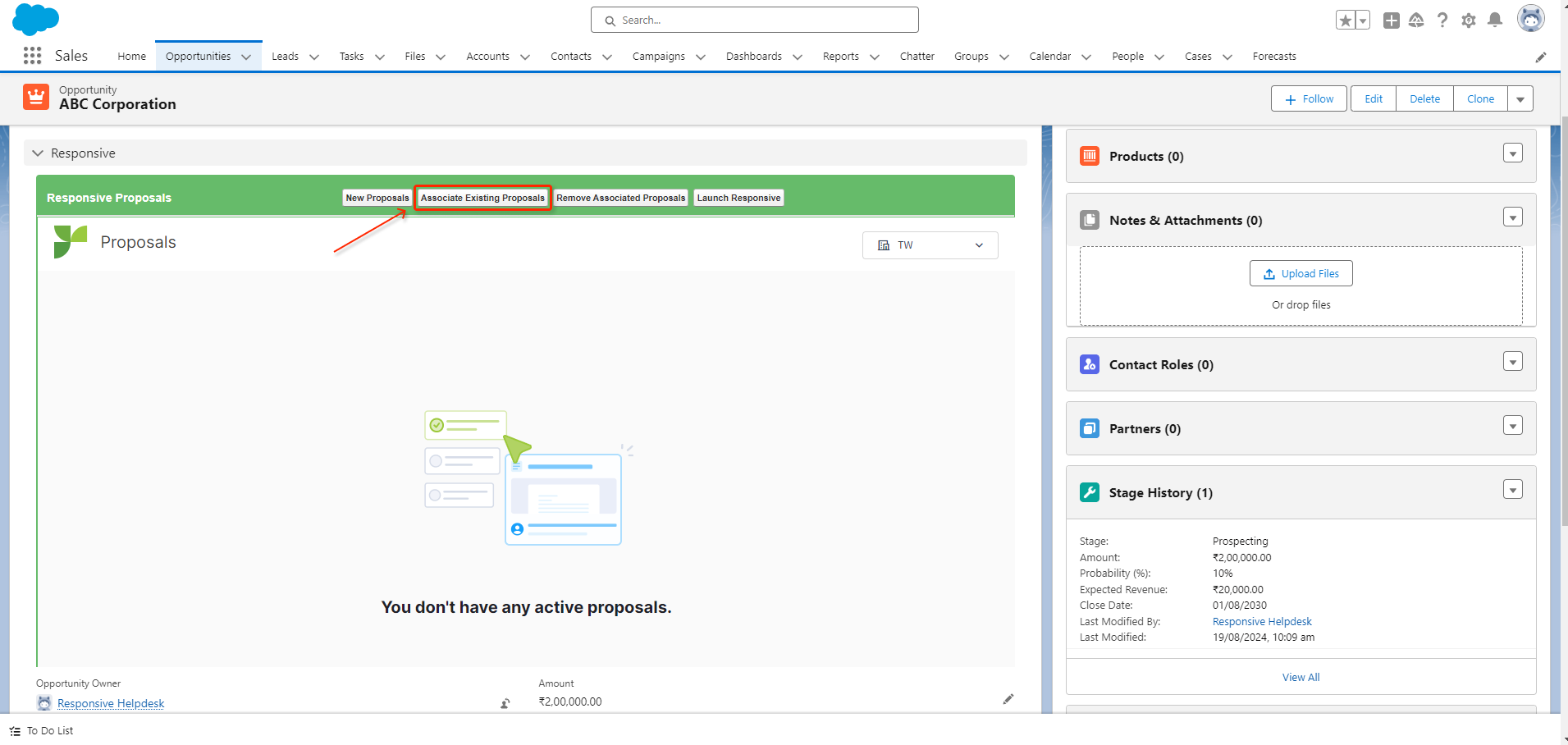Click the Clone button
Screen dimensions: 1568x745
[1480, 98]
